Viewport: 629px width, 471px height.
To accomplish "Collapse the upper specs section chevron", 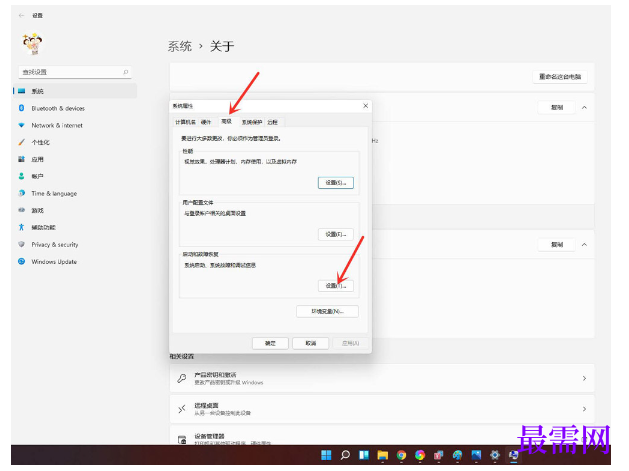I will point(584,108).
